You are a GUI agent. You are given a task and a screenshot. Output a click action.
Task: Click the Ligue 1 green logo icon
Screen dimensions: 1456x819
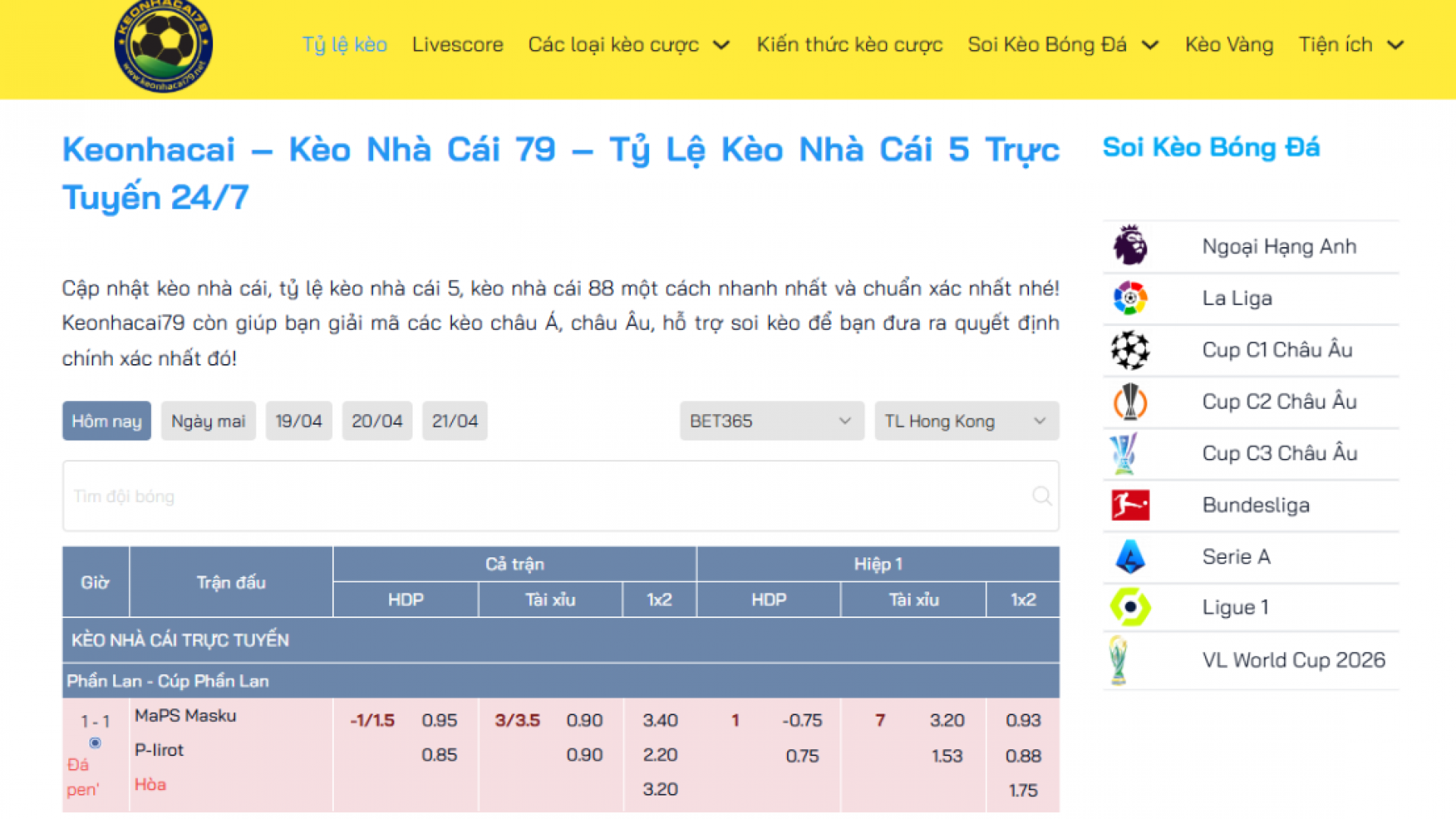point(1130,607)
